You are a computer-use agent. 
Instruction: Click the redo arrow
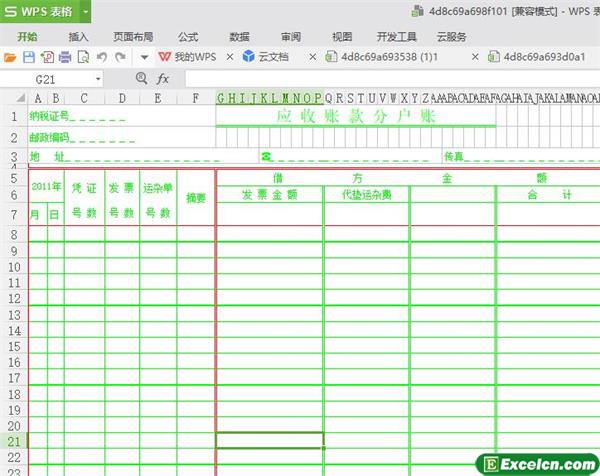tap(121, 57)
